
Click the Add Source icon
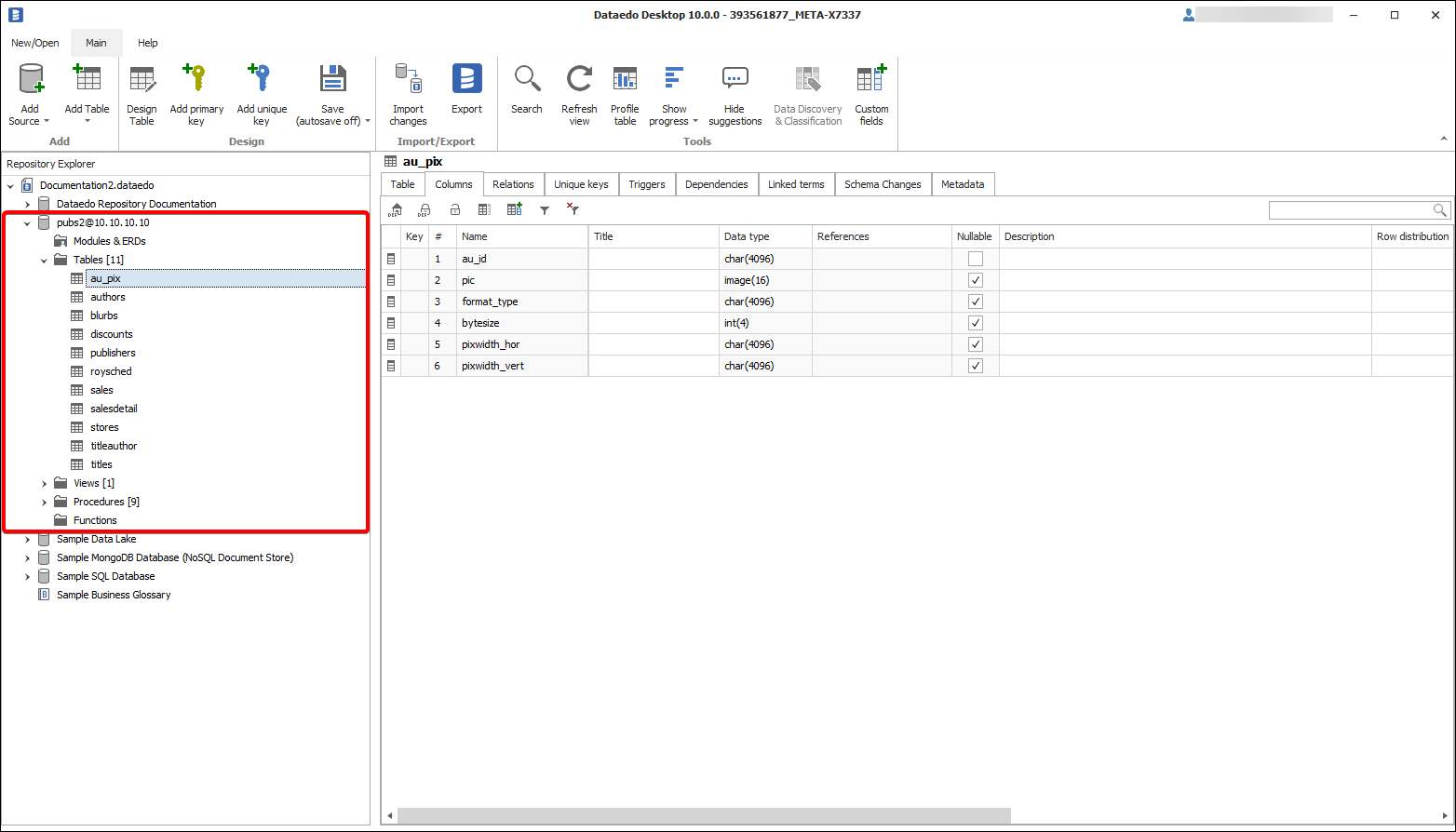click(30, 80)
